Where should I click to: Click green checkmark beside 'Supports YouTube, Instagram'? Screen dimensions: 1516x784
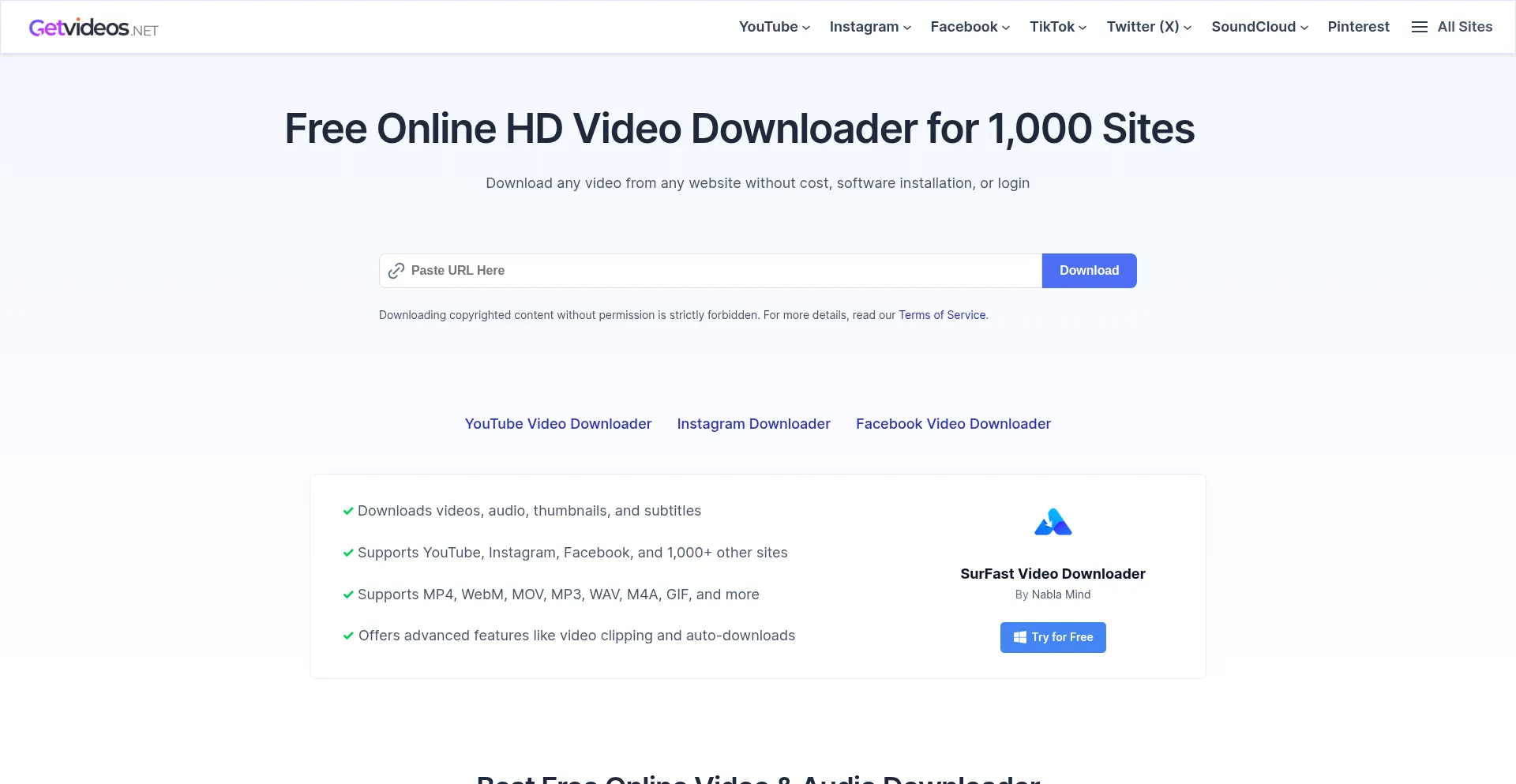point(347,553)
